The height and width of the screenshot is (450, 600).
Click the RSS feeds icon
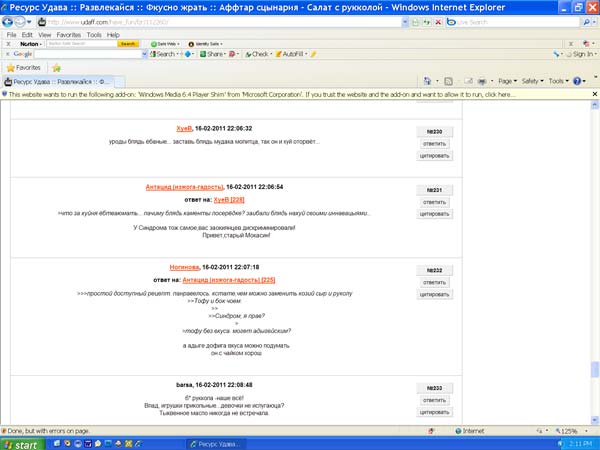point(448,81)
